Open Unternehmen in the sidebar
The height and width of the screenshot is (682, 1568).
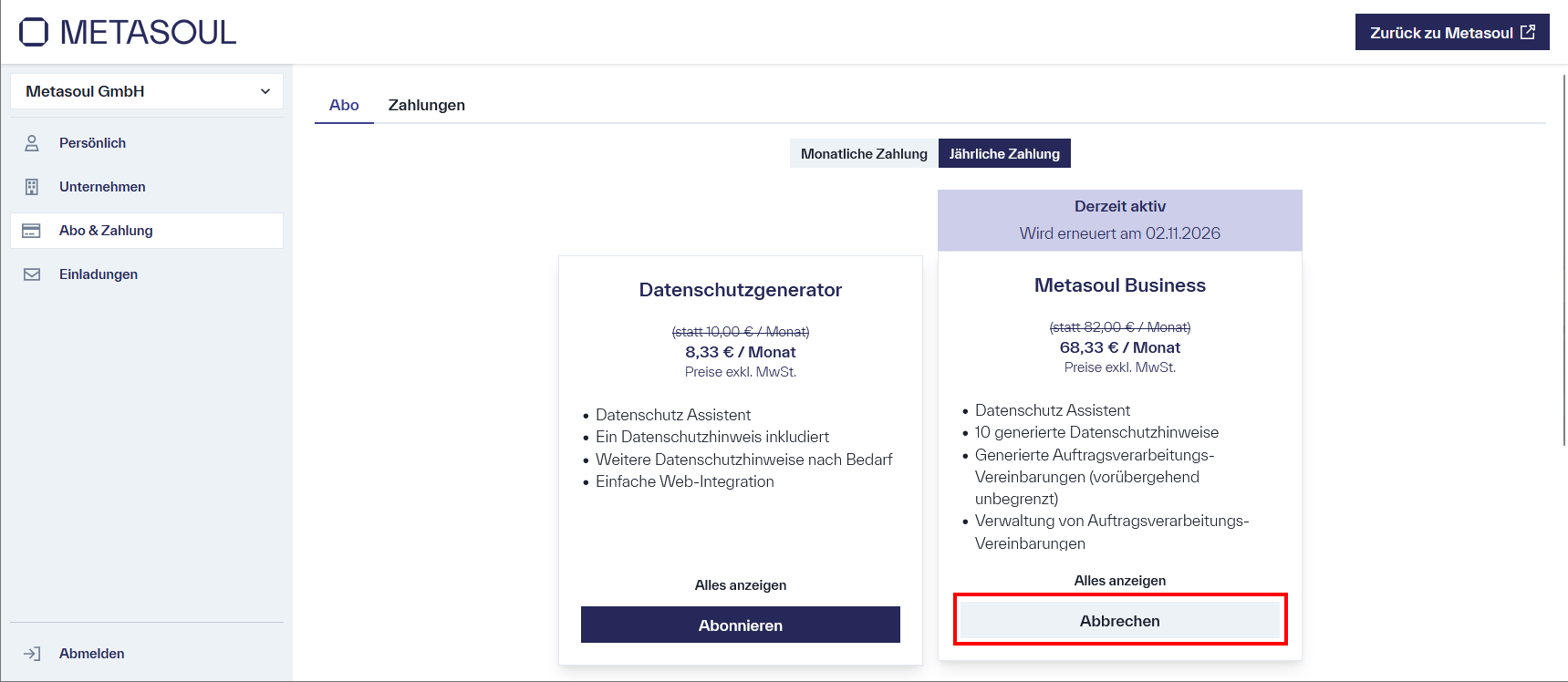[147, 187]
